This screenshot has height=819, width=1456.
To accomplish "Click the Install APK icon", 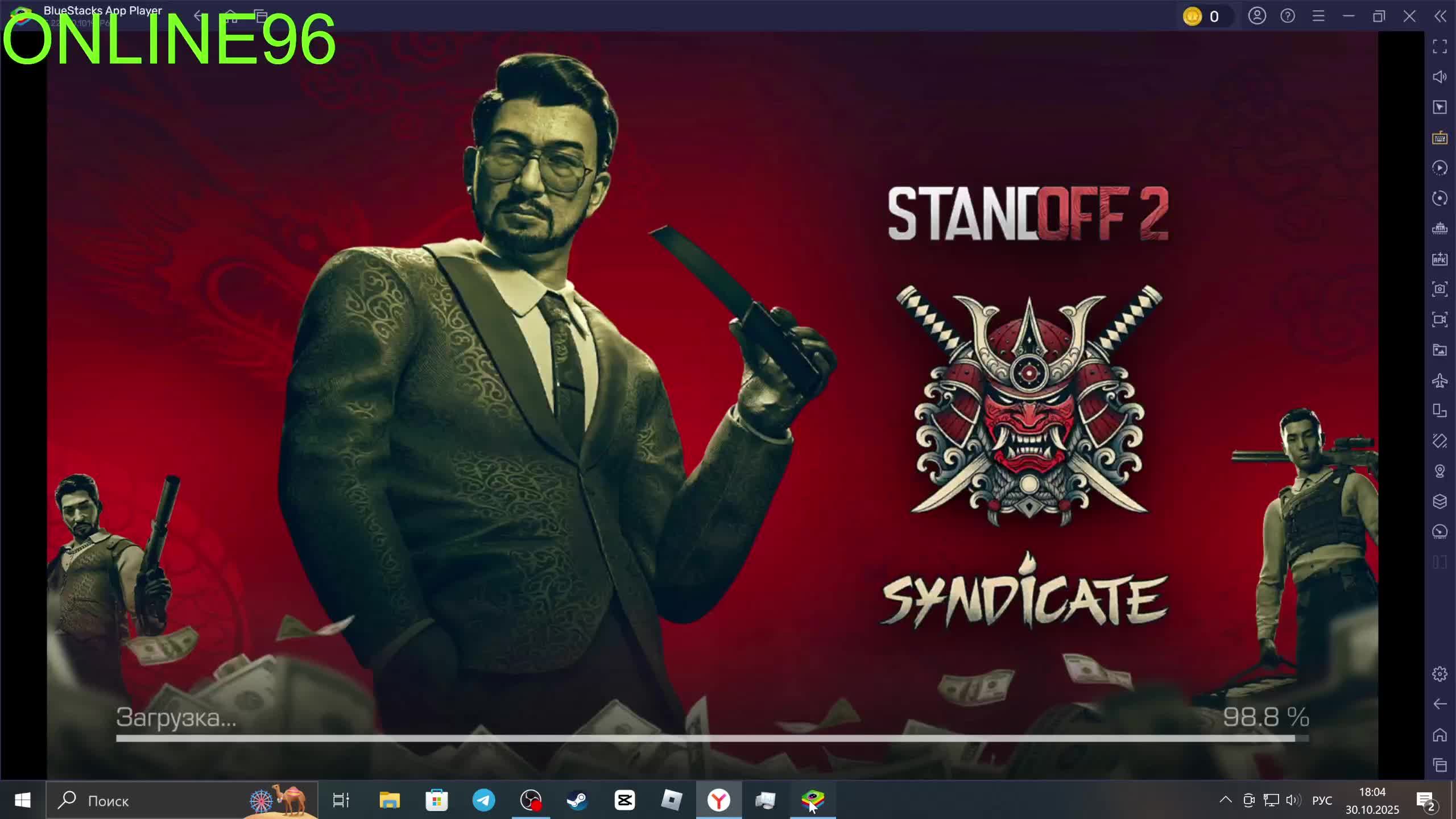I will (x=1440, y=259).
